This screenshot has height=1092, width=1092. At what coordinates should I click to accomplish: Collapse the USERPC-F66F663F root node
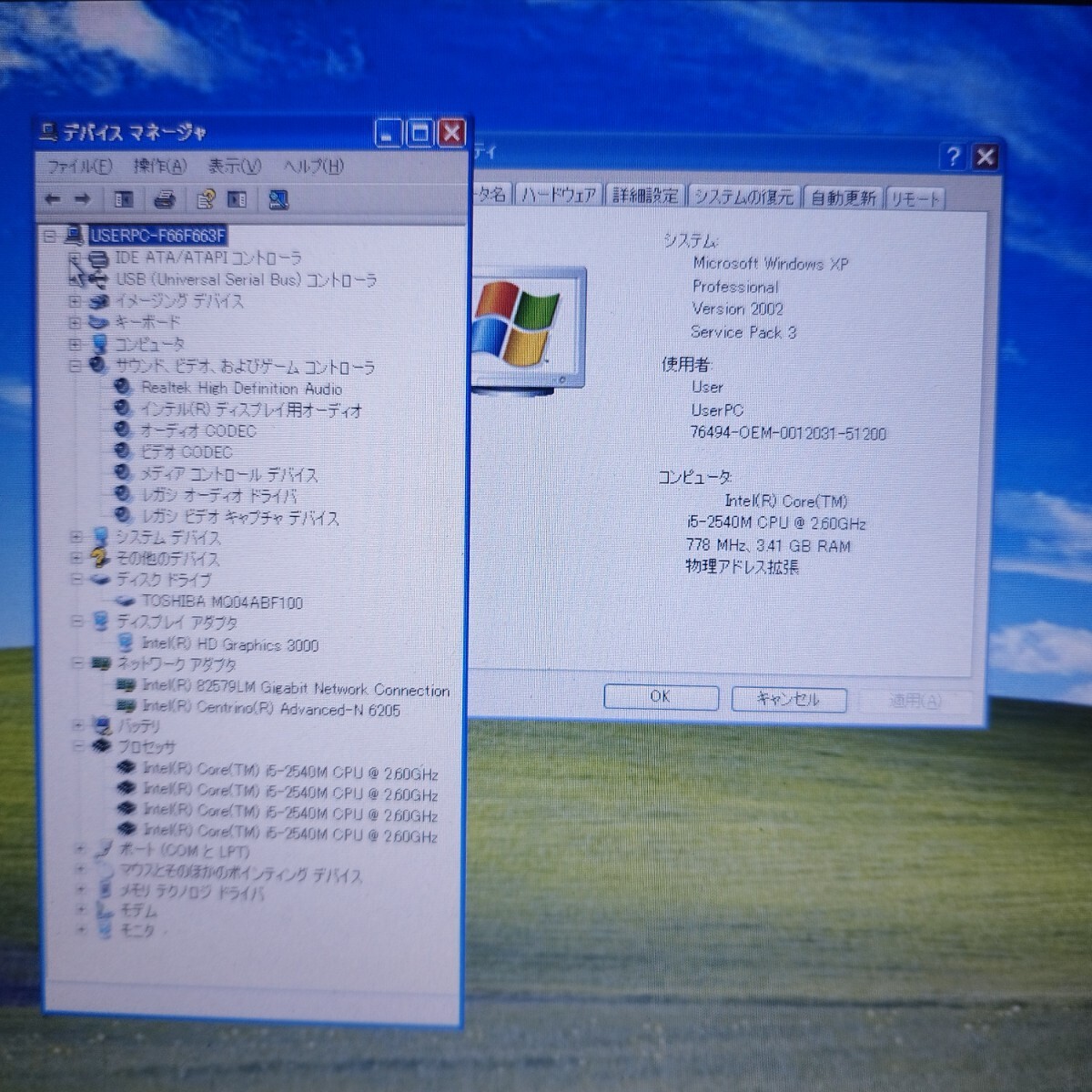50,236
